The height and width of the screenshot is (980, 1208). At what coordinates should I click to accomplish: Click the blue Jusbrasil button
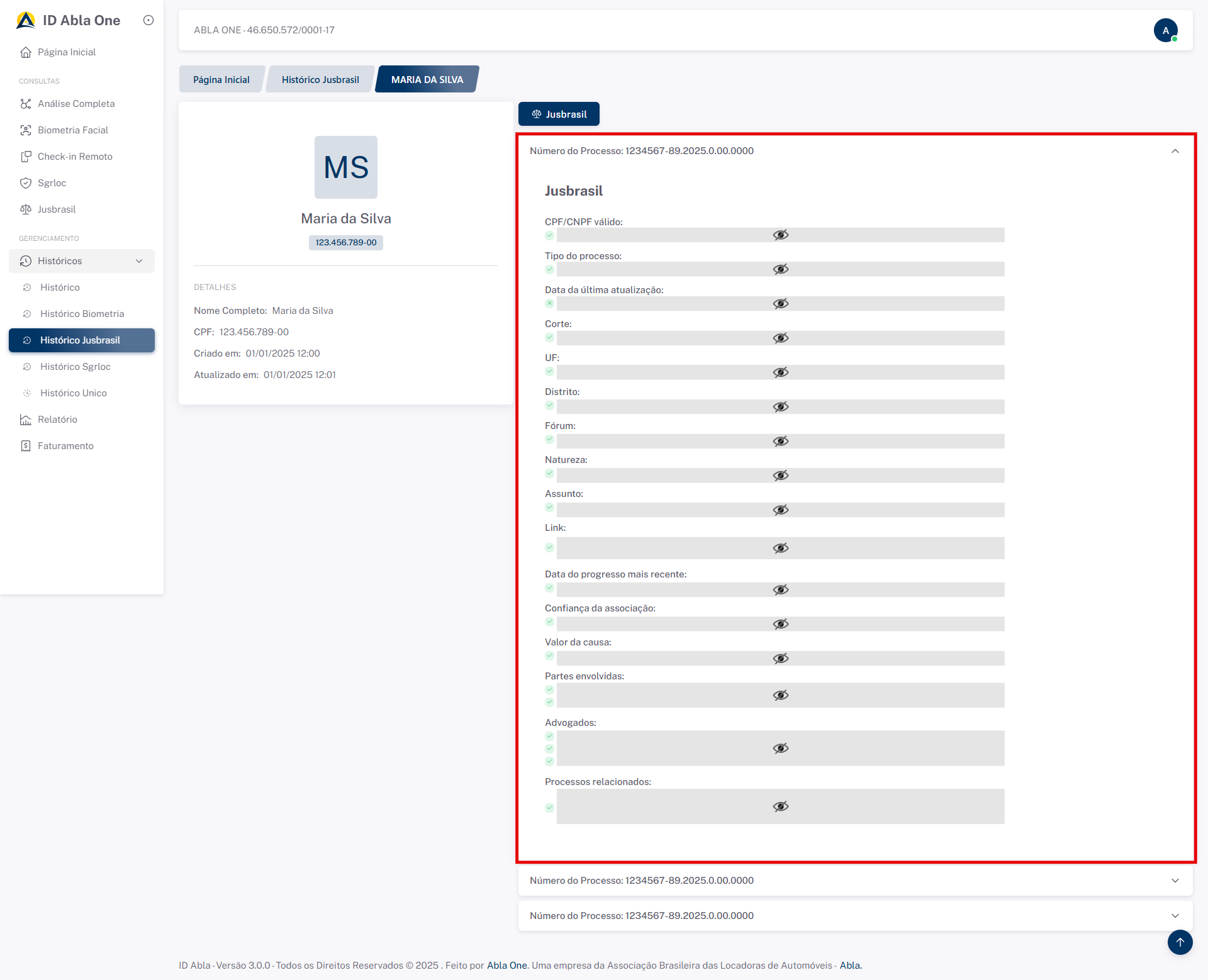[559, 114]
